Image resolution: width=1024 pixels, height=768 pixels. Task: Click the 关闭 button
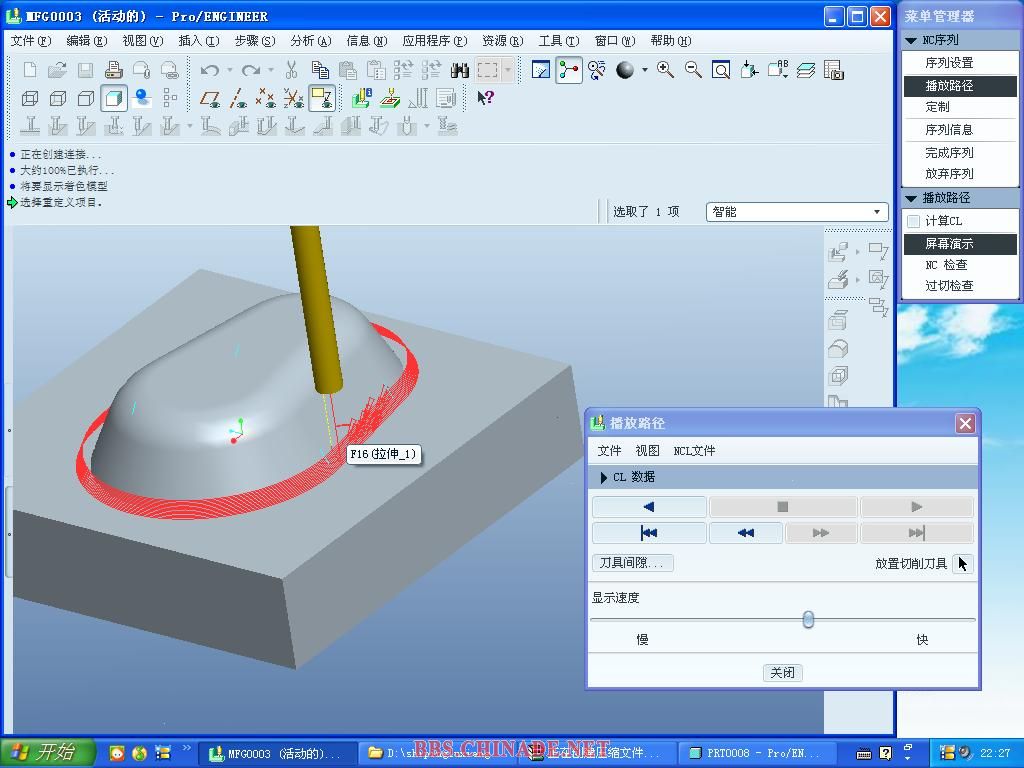coord(782,673)
